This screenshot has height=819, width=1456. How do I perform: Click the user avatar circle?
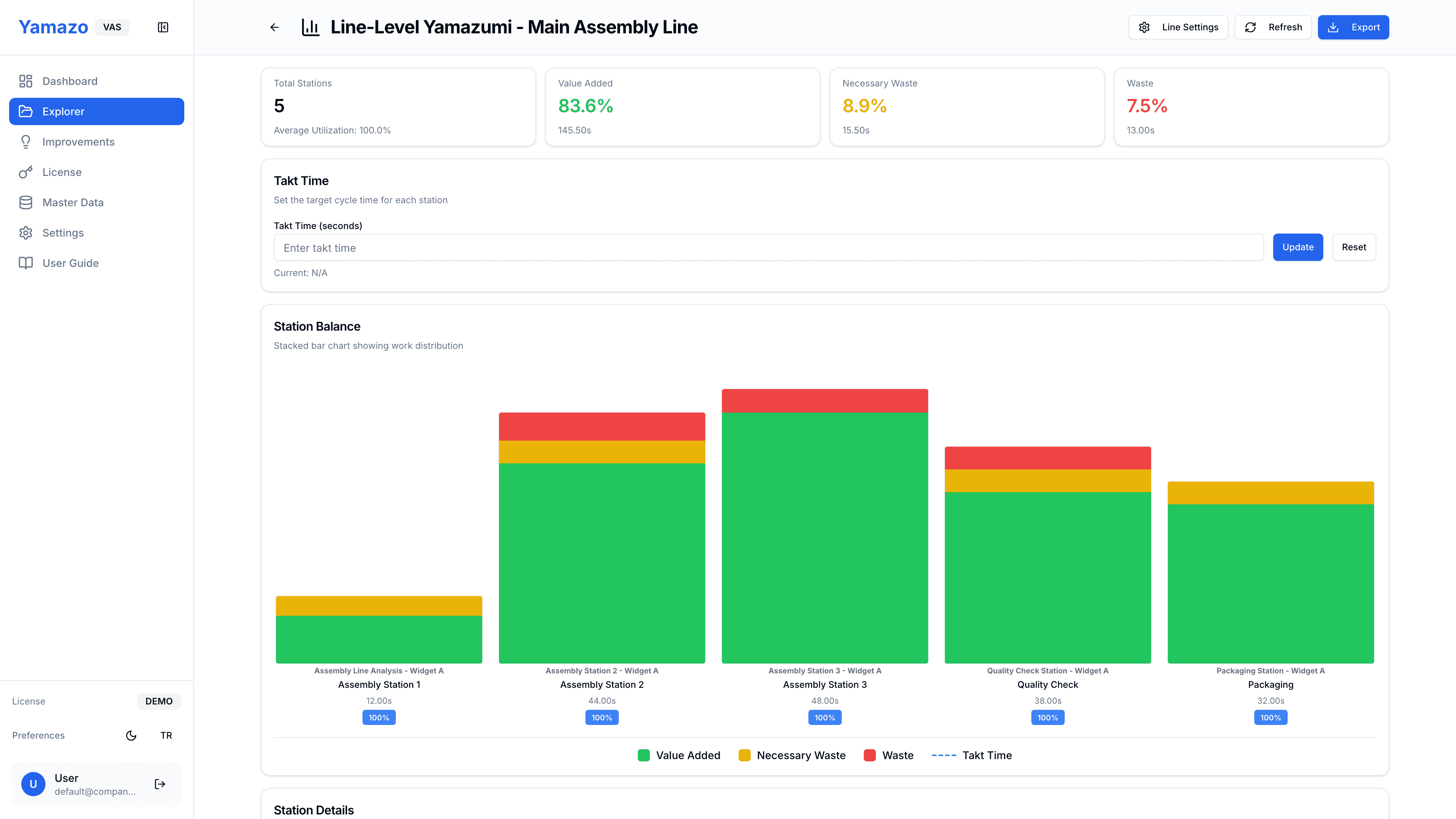(x=33, y=784)
